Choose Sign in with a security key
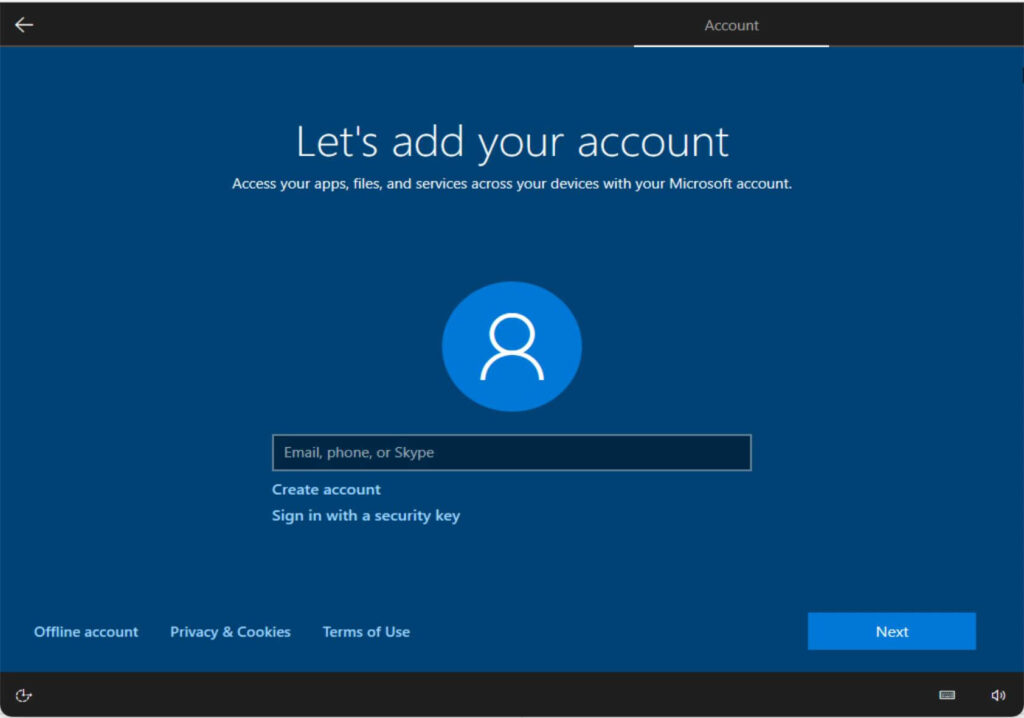 click(366, 515)
